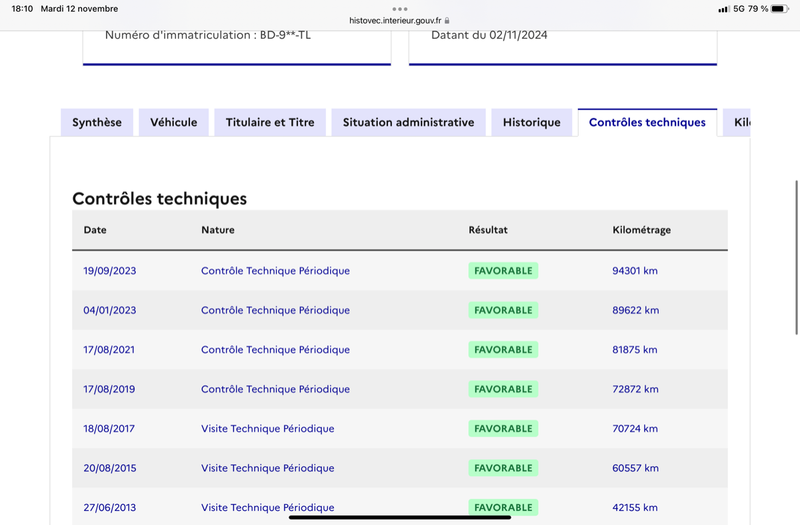Switch to the Véhicule tab

pyautogui.click(x=173, y=122)
